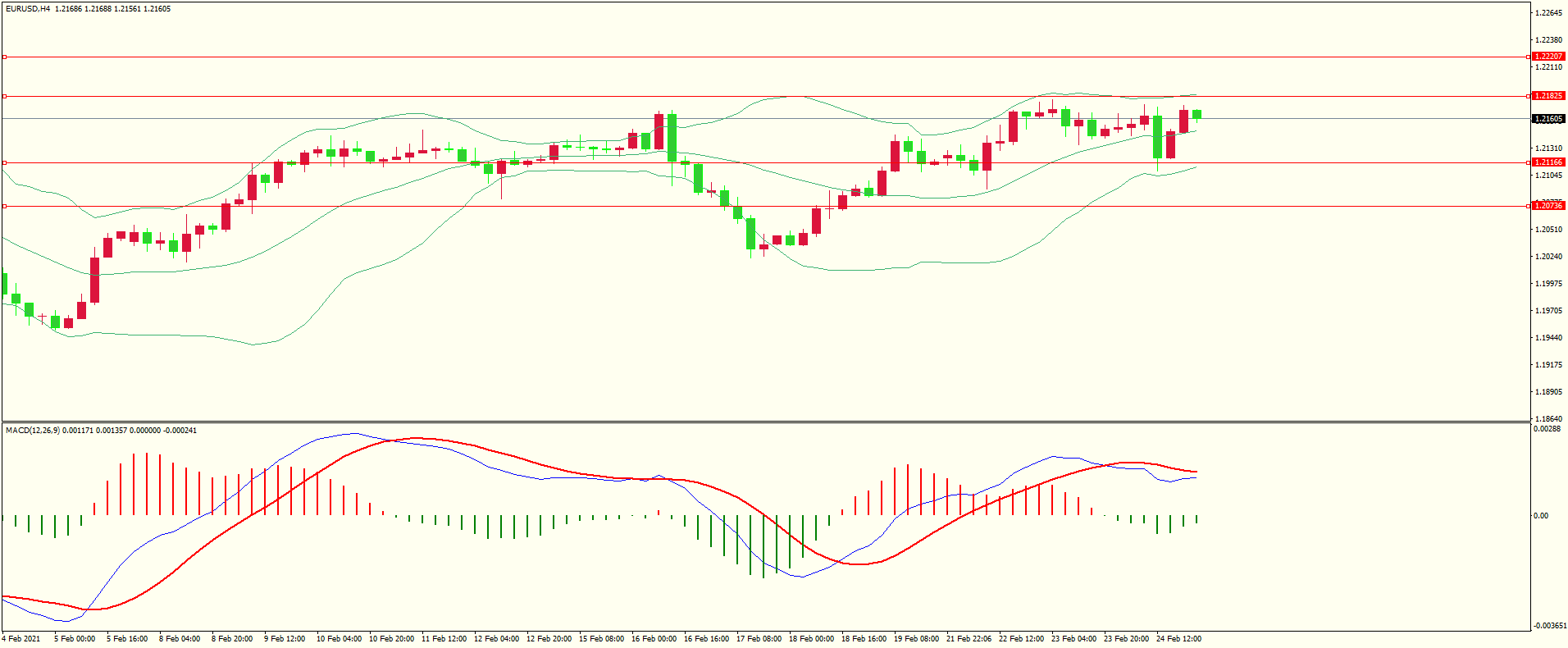This screenshot has height=648, width=1568.
Task: Click price axis label 1.22110
Action: click(1548, 67)
